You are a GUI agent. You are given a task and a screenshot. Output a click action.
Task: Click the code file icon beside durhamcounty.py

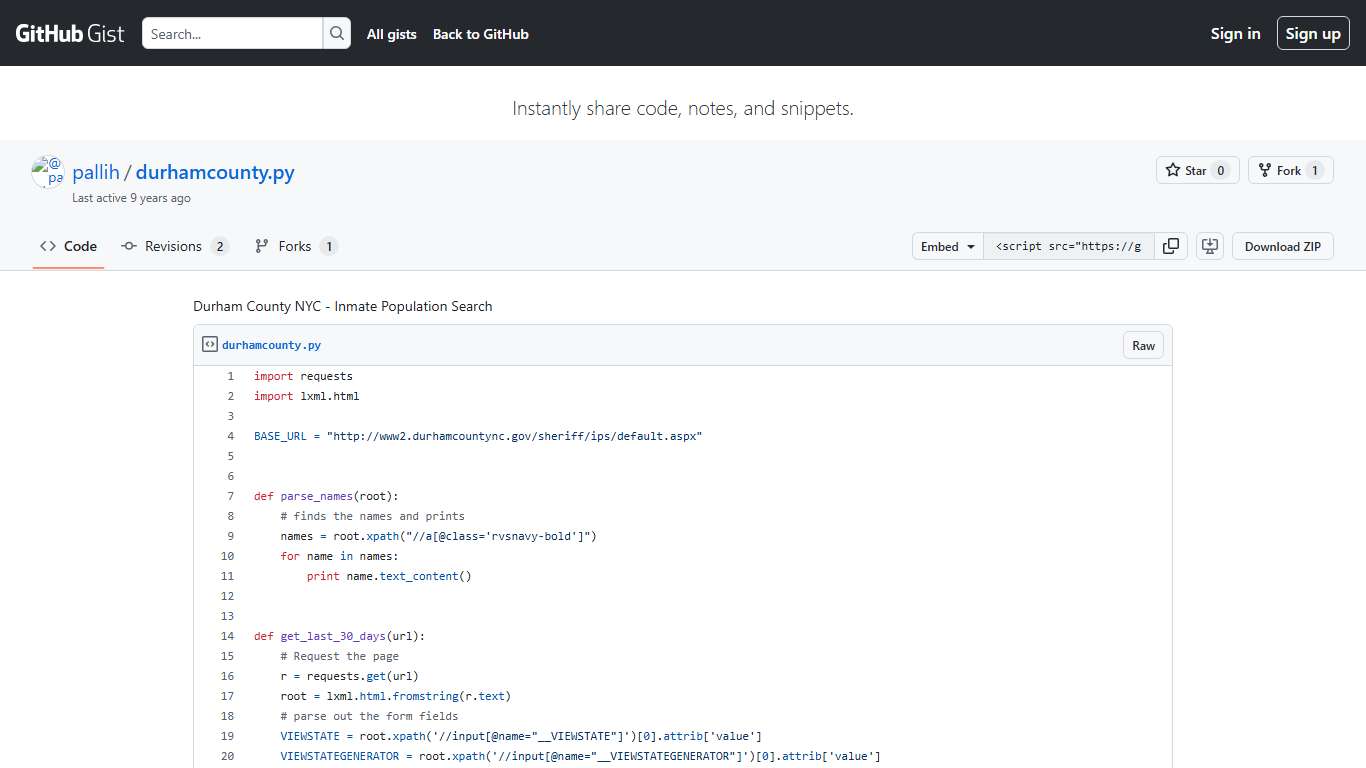209,344
